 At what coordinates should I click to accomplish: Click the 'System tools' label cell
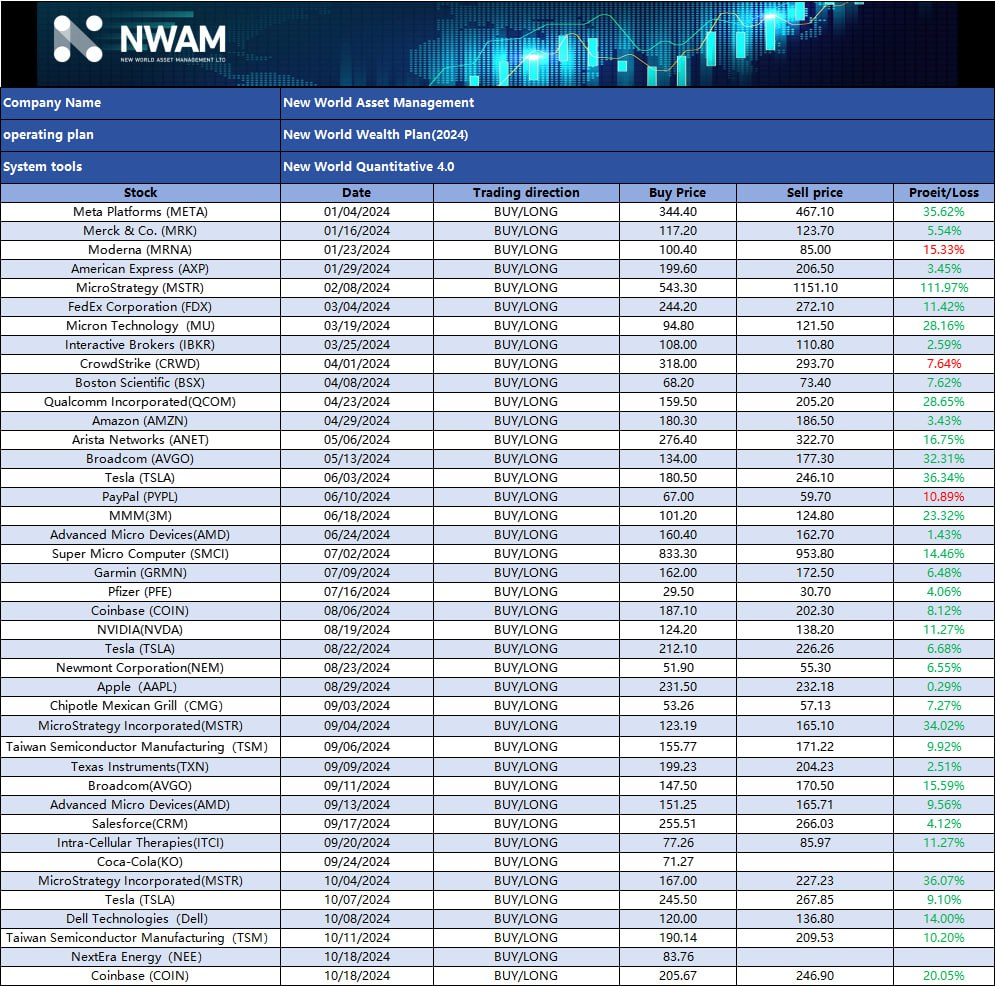tap(140, 167)
